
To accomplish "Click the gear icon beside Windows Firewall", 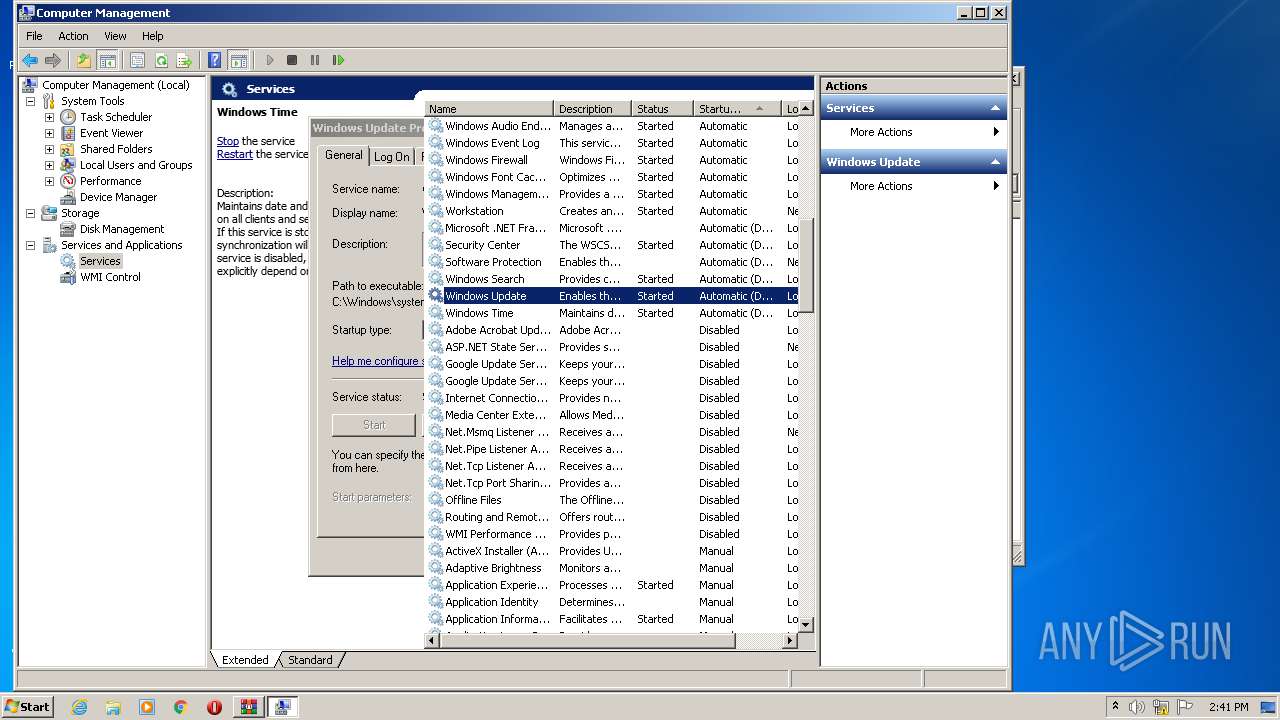I will (x=436, y=160).
